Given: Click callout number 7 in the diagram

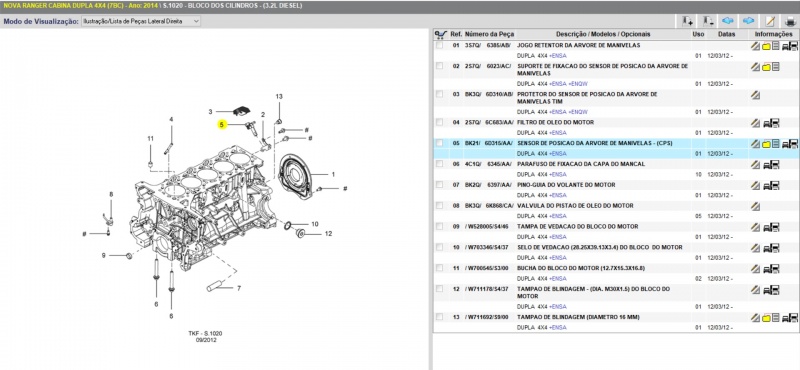Looking at the screenshot, I should [238, 288].
